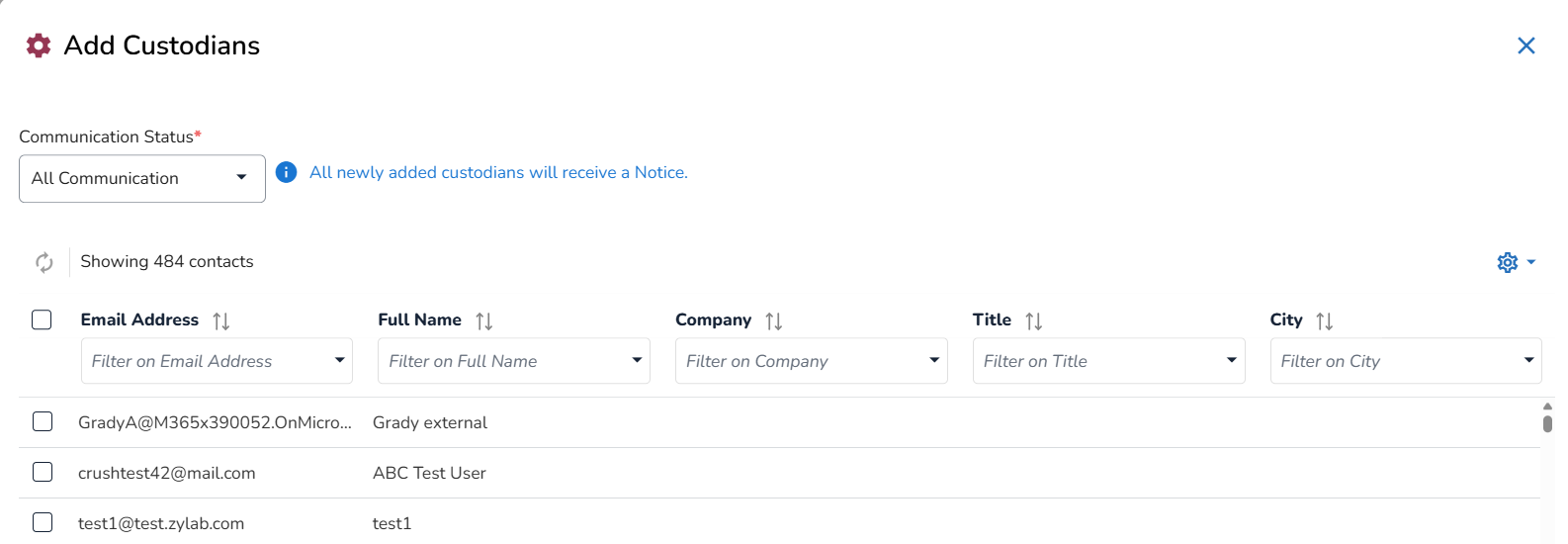Tick the test1@test.zylab.com row checkbox
Screen dimensions: 1568x544
(x=43, y=523)
